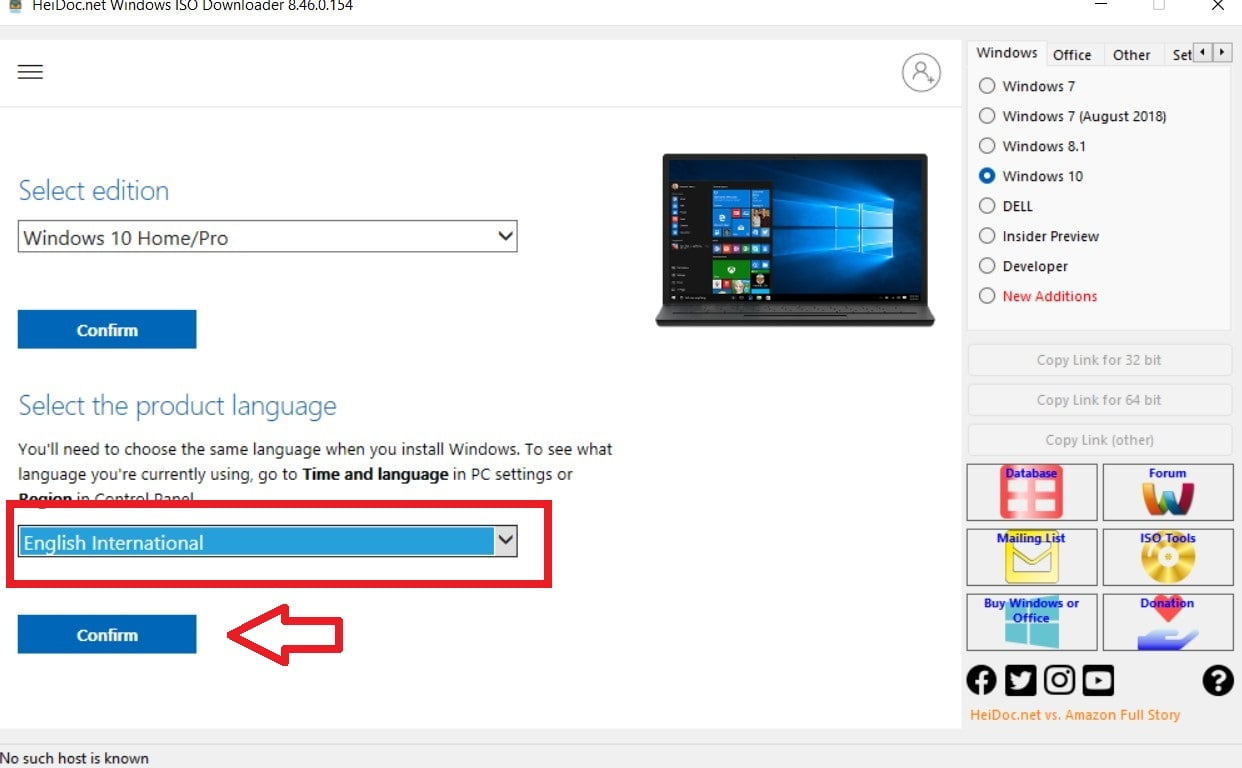1242x768 pixels.
Task: Click the Mailing List envelope icon
Action: (1031, 557)
